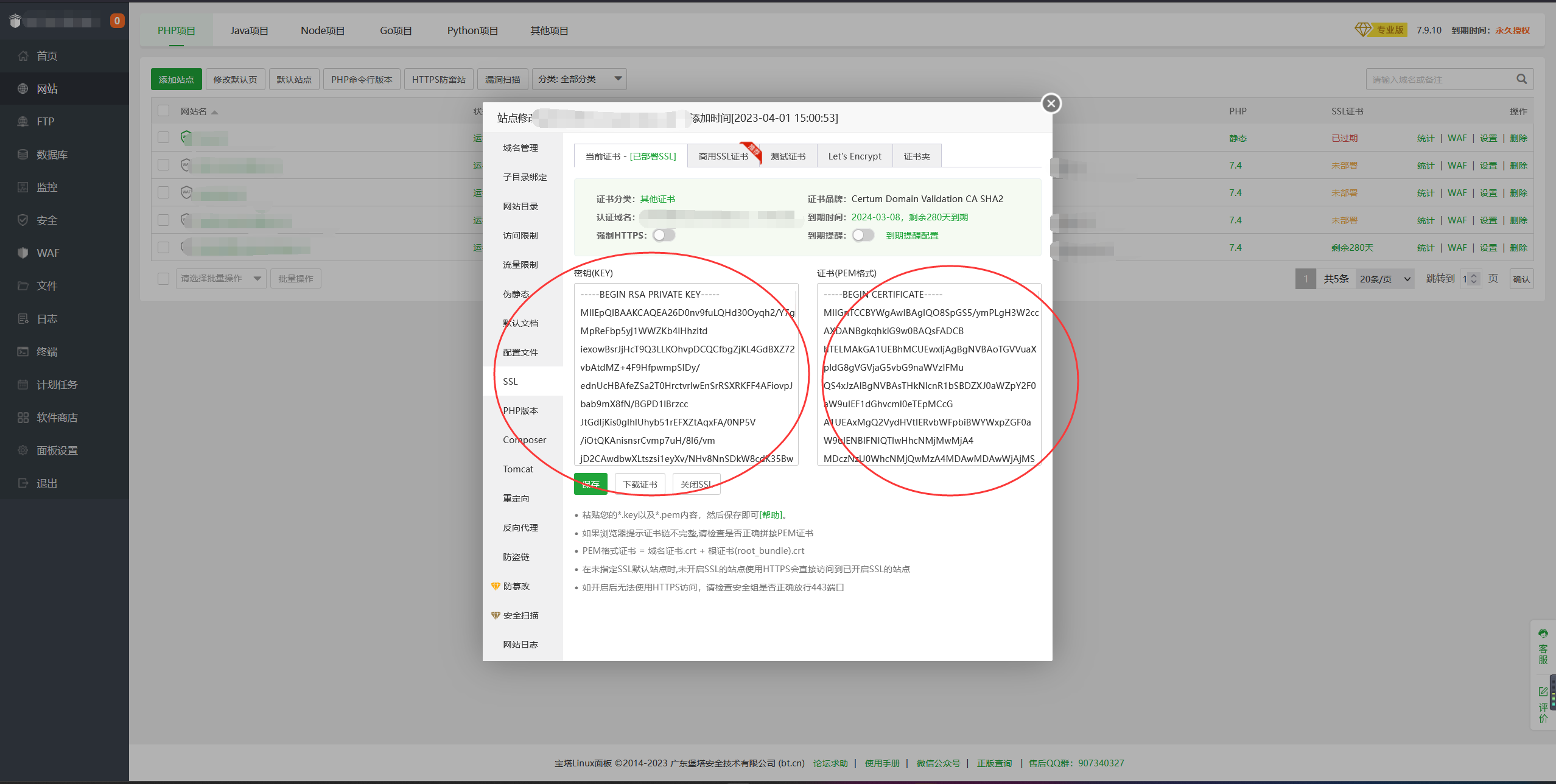Toggle the 强制HTTPS switch
Screen dimensions: 1556x784
(664, 235)
